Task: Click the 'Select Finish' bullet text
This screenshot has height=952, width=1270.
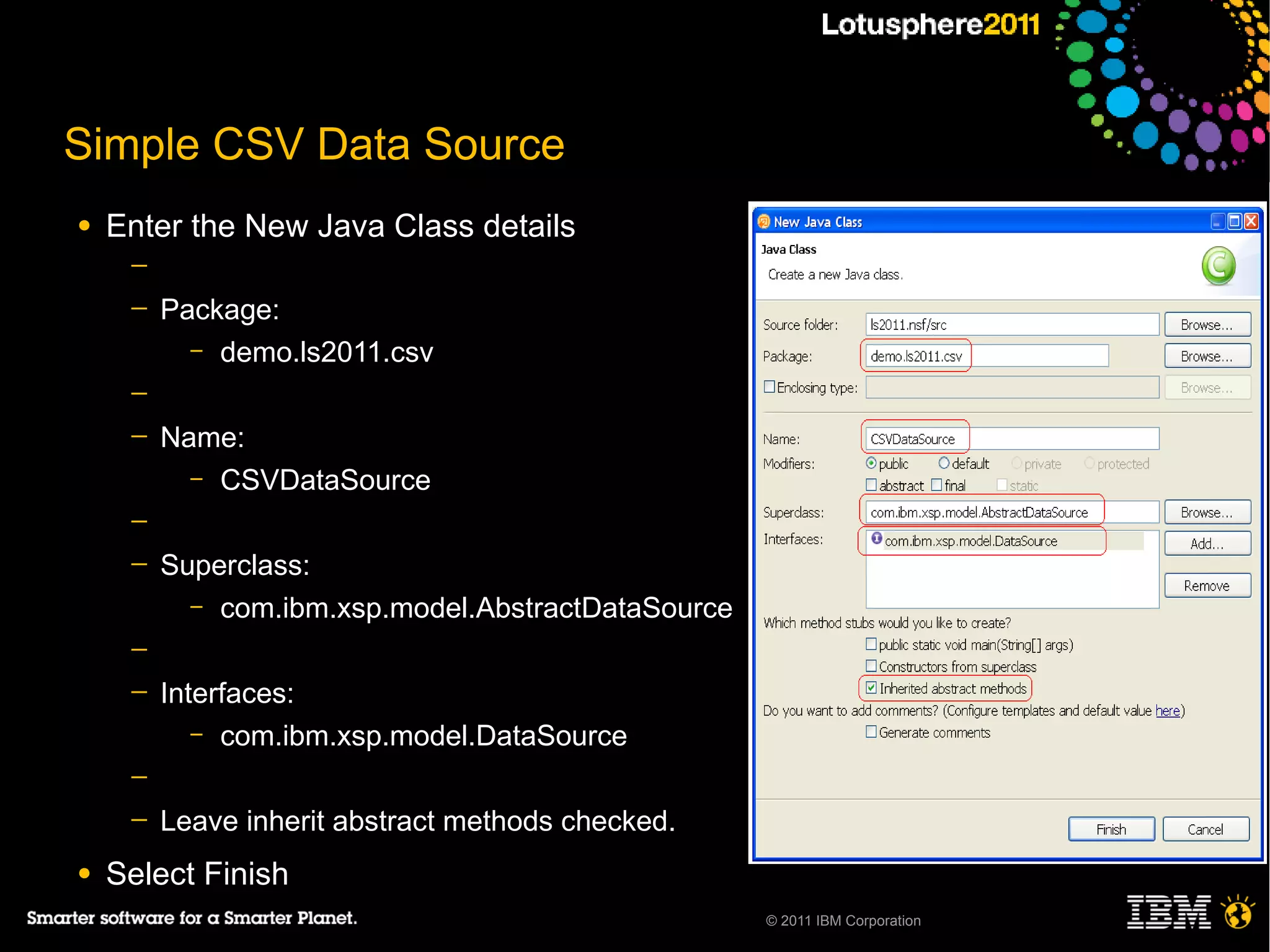Action: (x=197, y=874)
